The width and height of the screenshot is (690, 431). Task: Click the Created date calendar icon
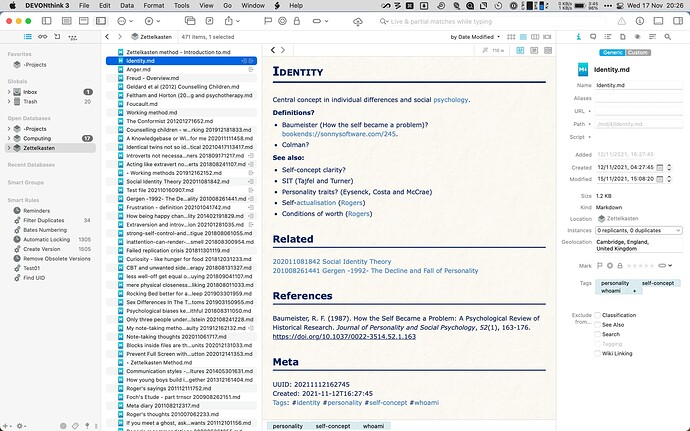[659, 168]
